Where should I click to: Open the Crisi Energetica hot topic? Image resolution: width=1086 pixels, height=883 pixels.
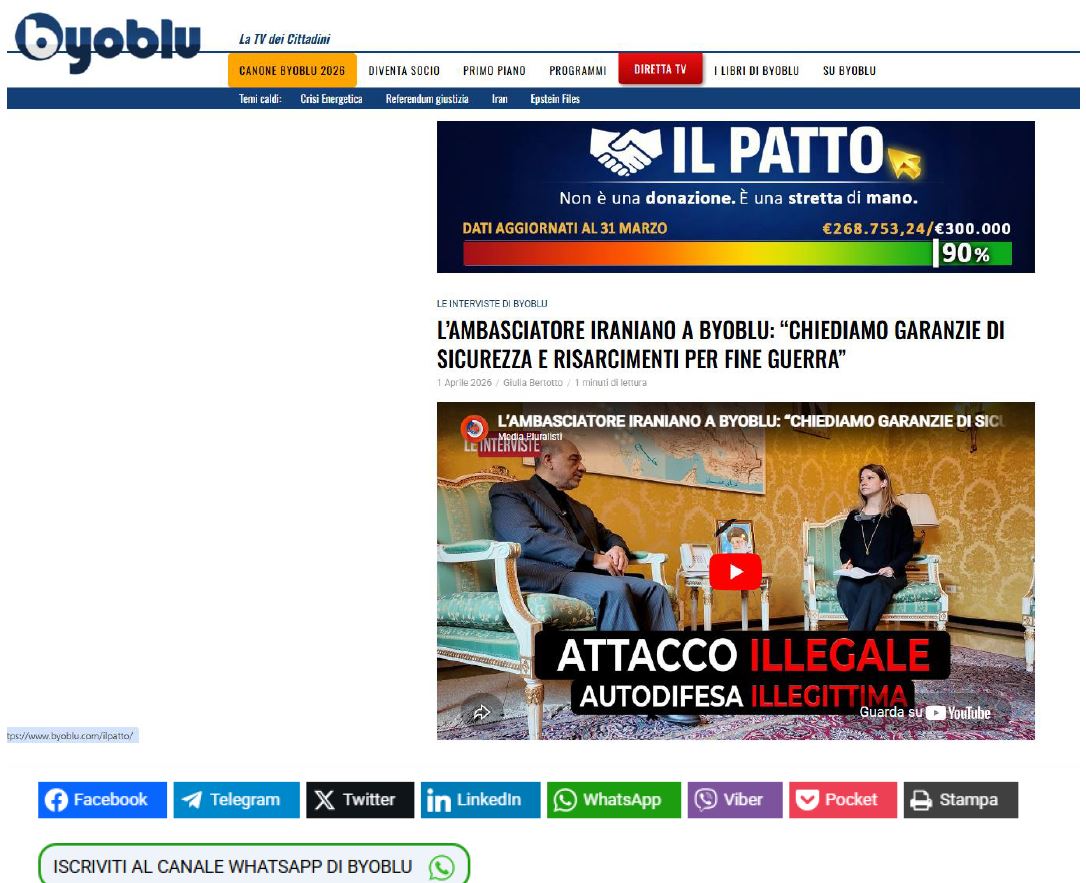(x=331, y=99)
